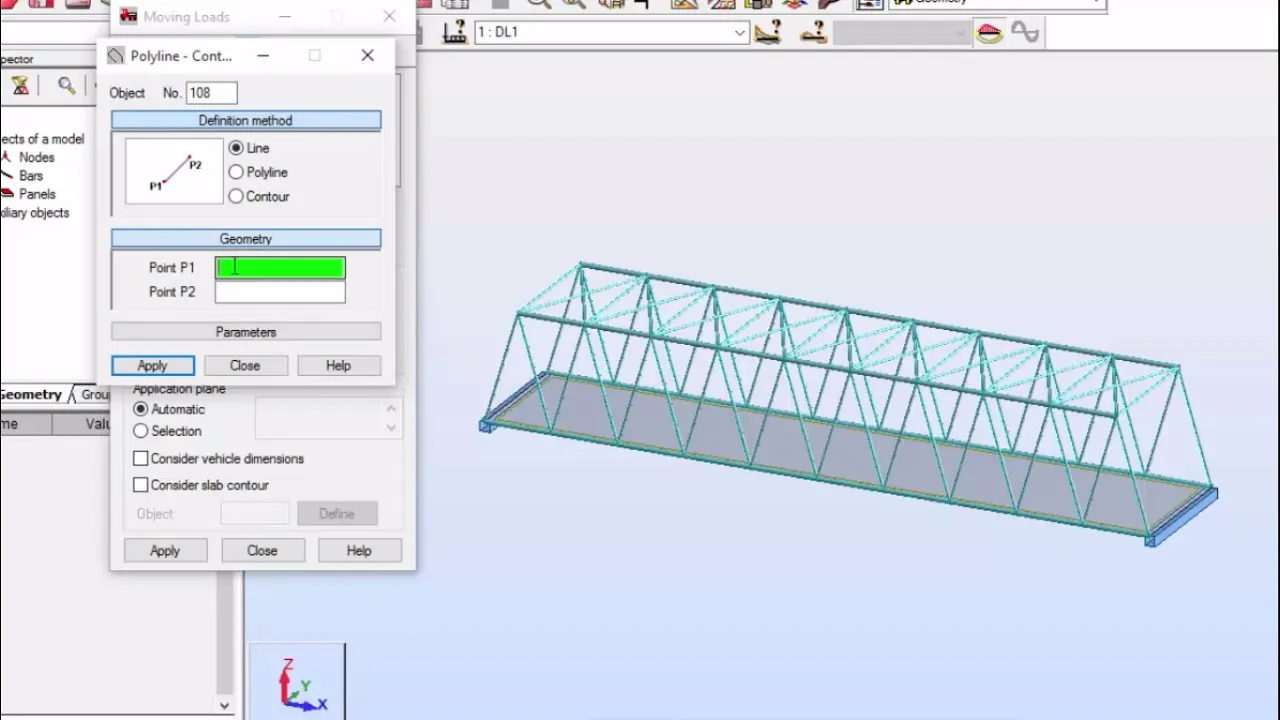Select Nodes in the Inspector tree
Viewport: 1280px width, 720px height.
[36, 157]
